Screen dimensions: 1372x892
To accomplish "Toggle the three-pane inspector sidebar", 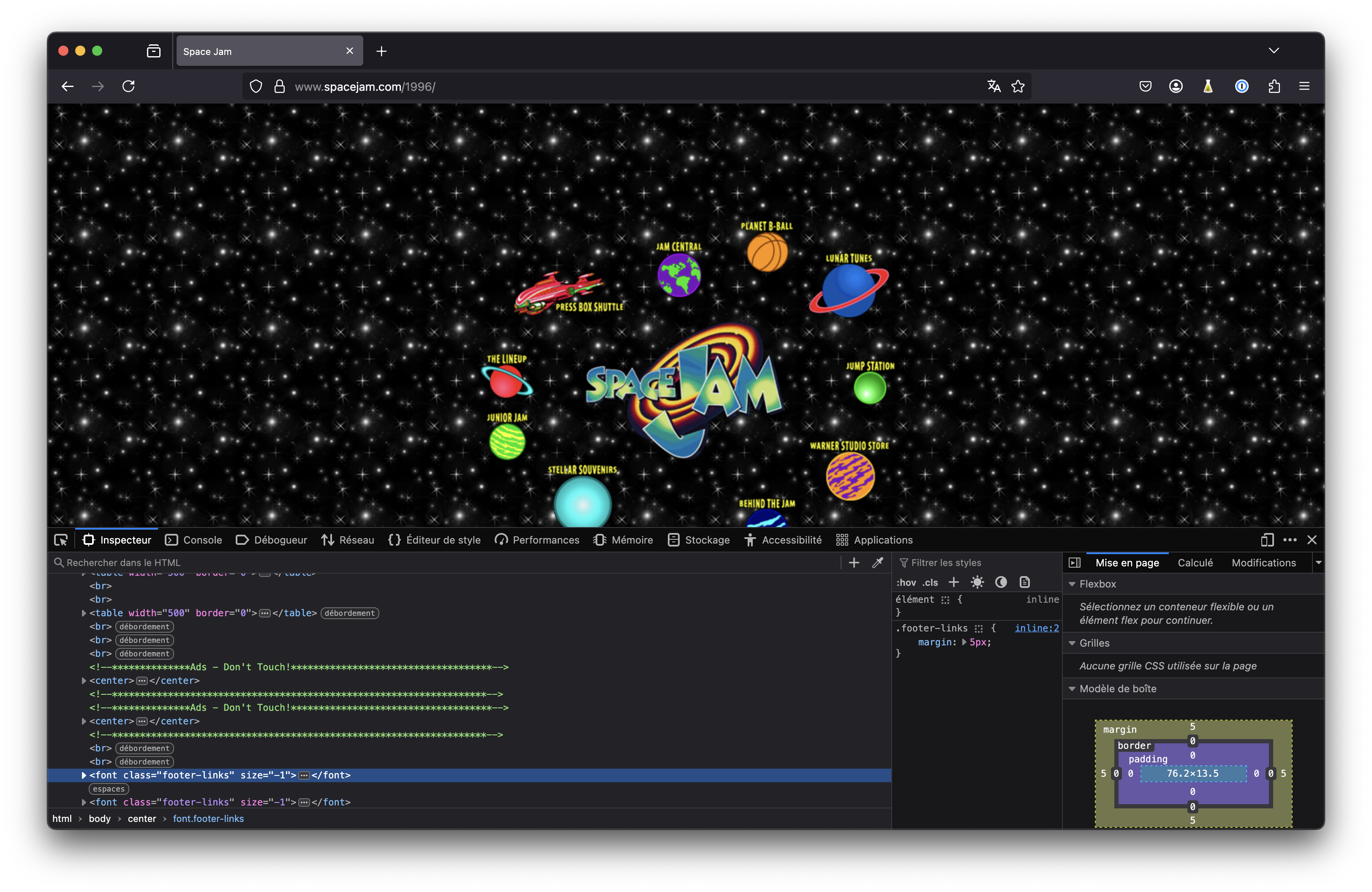I will coord(1075,563).
